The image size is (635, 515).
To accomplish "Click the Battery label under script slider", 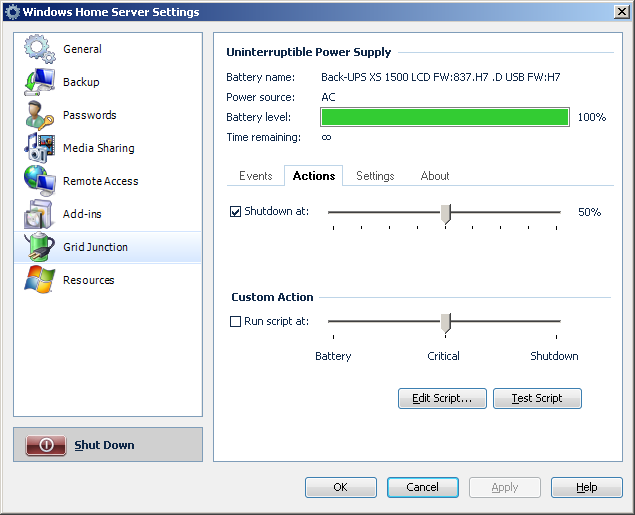I will pyautogui.click(x=333, y=356).
